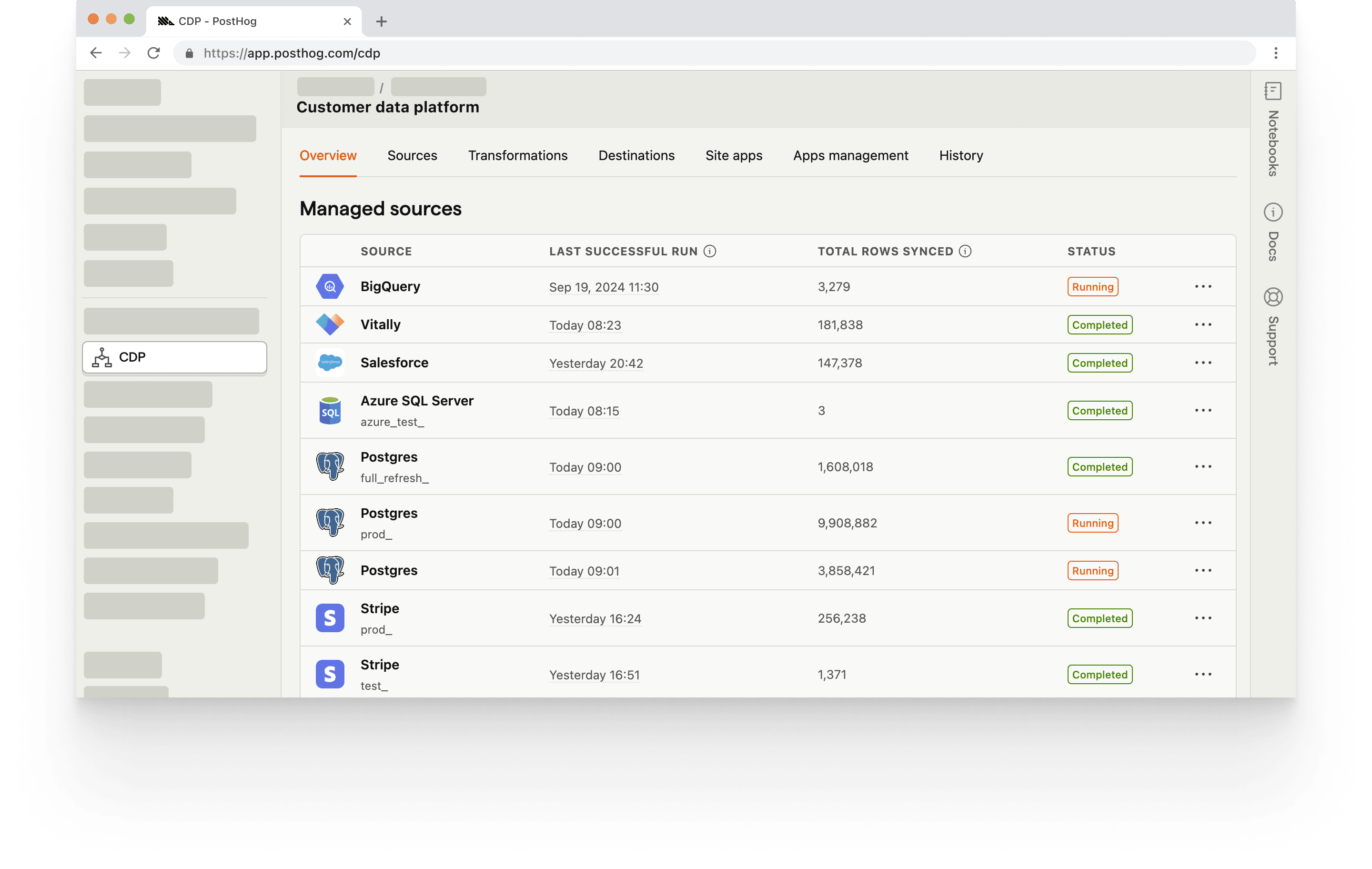Screen dimensions: 1372x869
Task: Click the 'Yesterday 20:42' timestamp
Action: pos(596,363)
